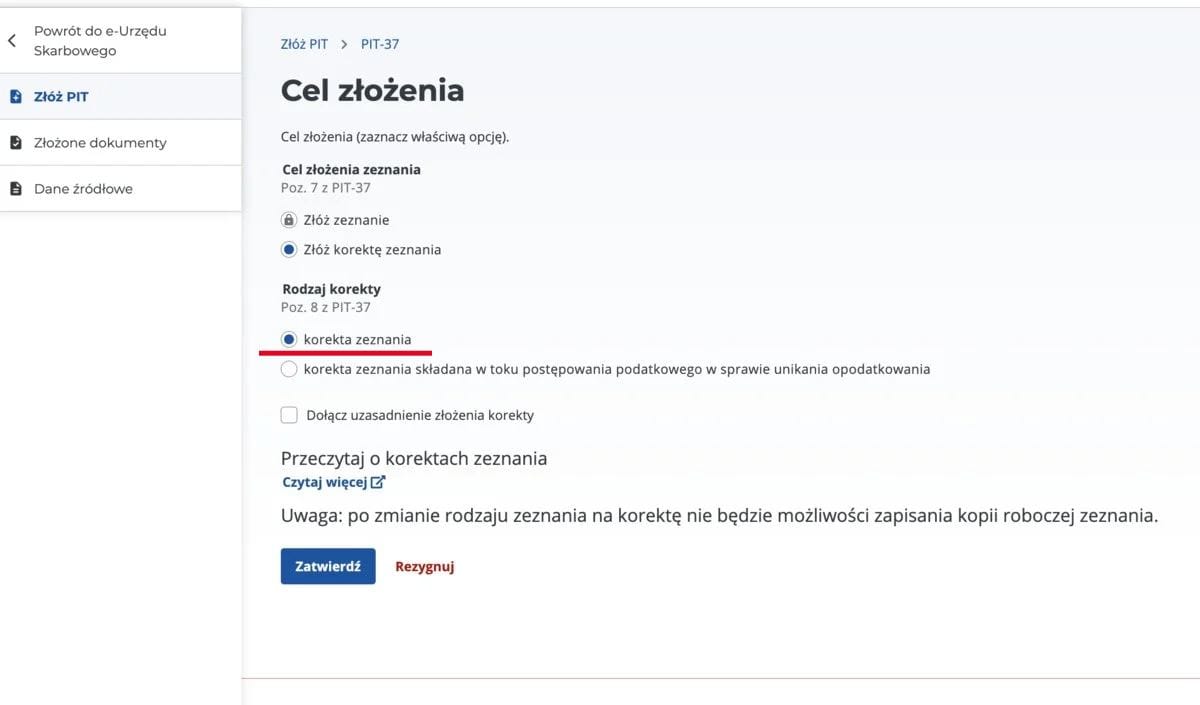The image size is (1200, 705).
Task: Click the Złóż PIT document icon
Action: click(x=15, y=97)
